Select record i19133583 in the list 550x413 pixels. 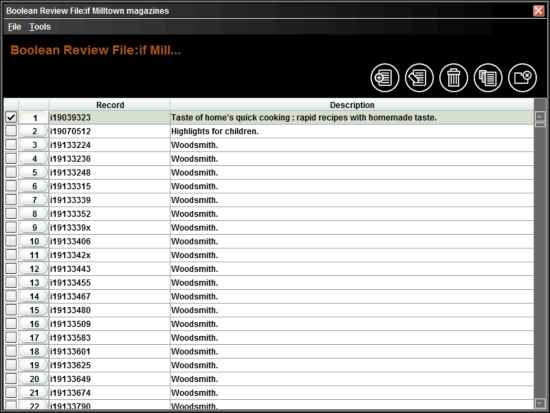71,338
